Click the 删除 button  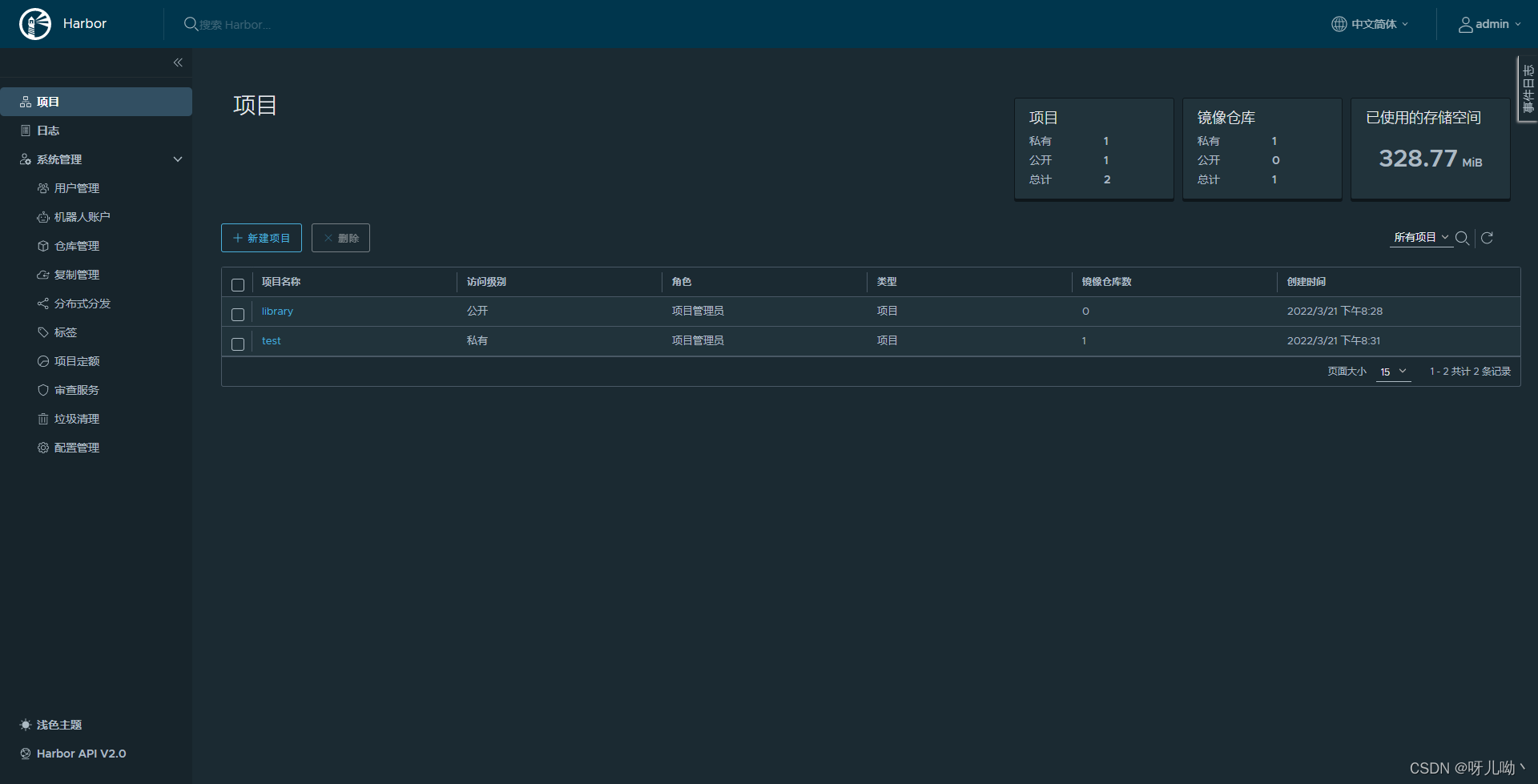point(340,238)
